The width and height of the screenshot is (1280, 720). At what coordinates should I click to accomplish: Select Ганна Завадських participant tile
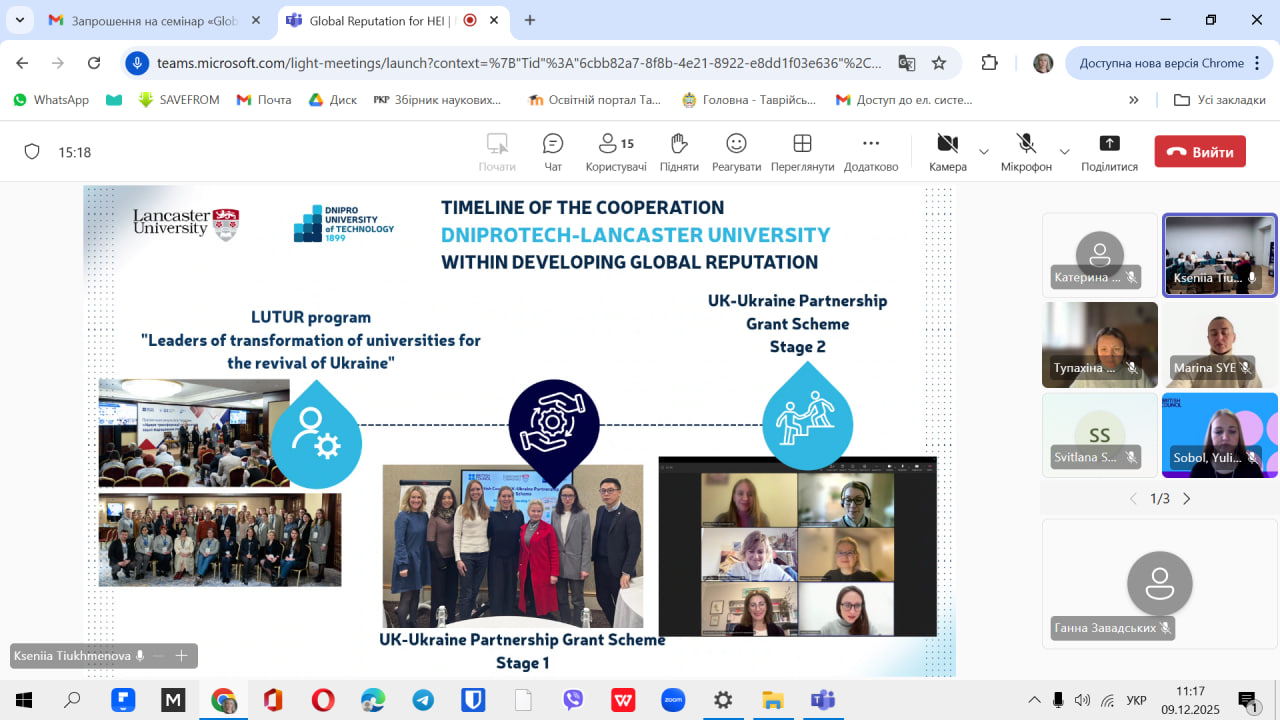coord(1160,582)
